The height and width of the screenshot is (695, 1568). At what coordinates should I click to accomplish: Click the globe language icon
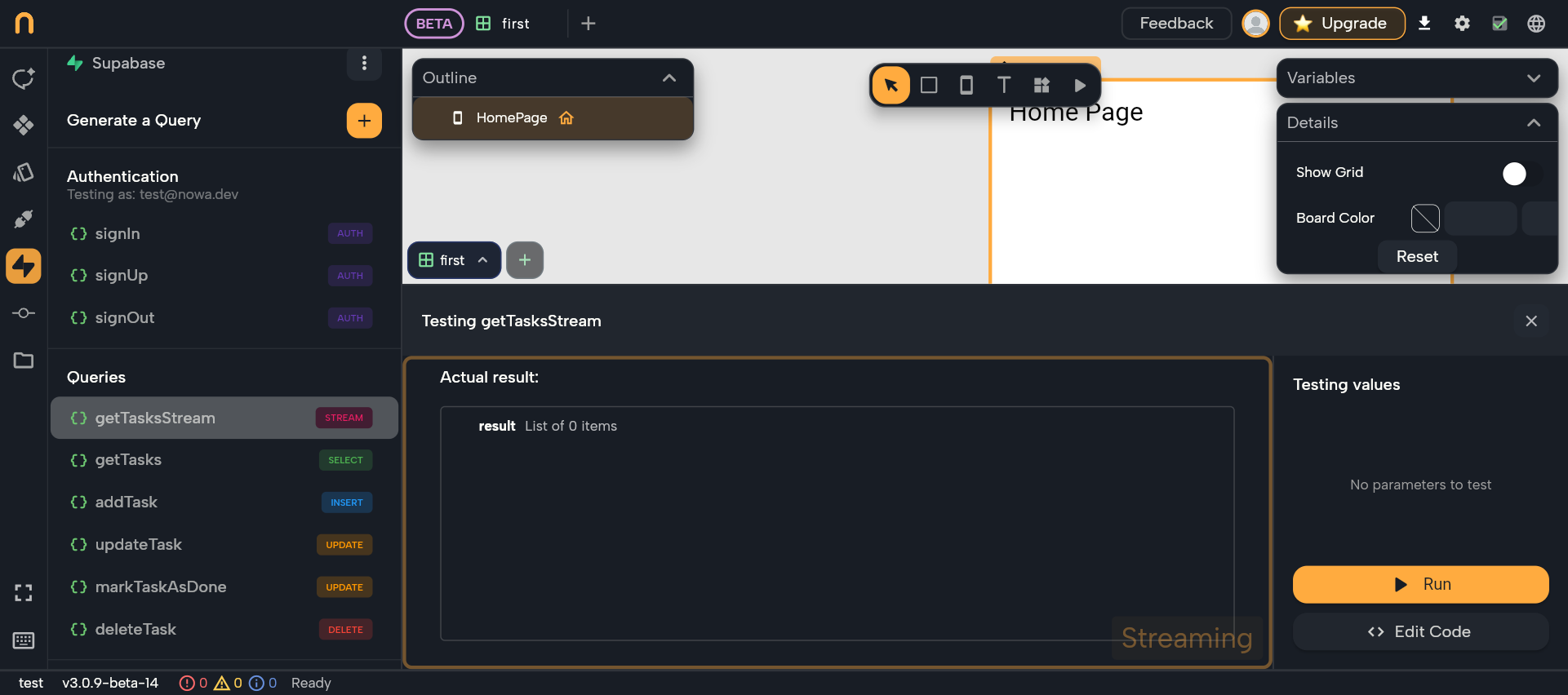[x=1536, y=24]
